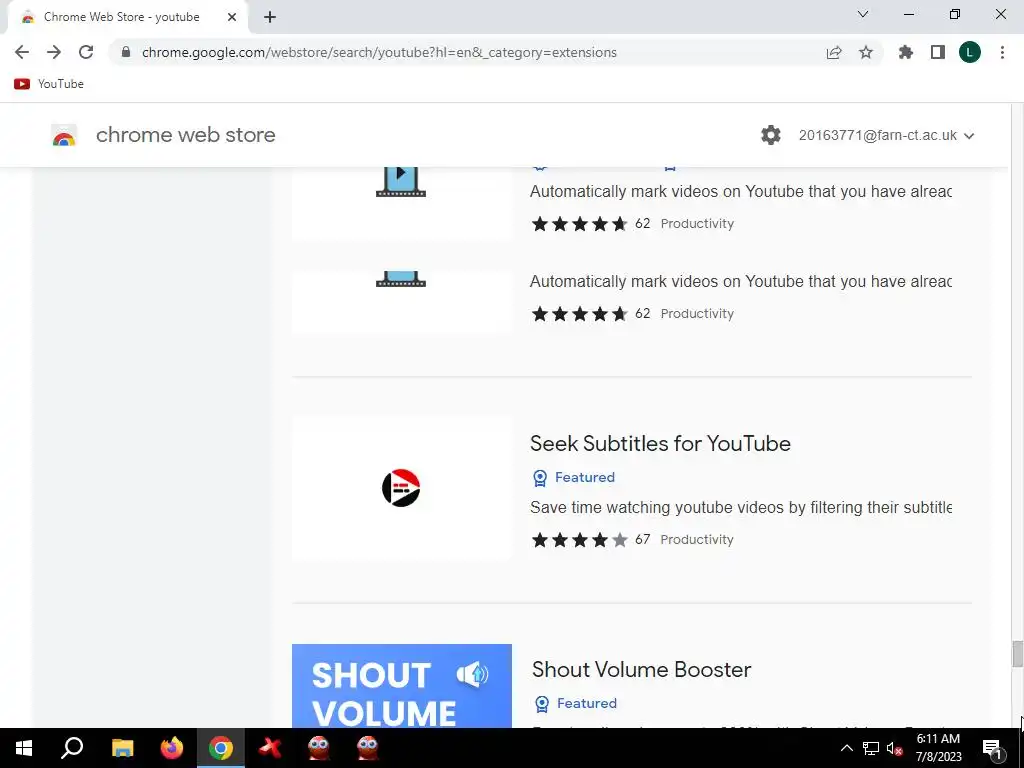
Task: Click Seek Subtitles extension logo thumbnail
Action: tap(401, 488)
